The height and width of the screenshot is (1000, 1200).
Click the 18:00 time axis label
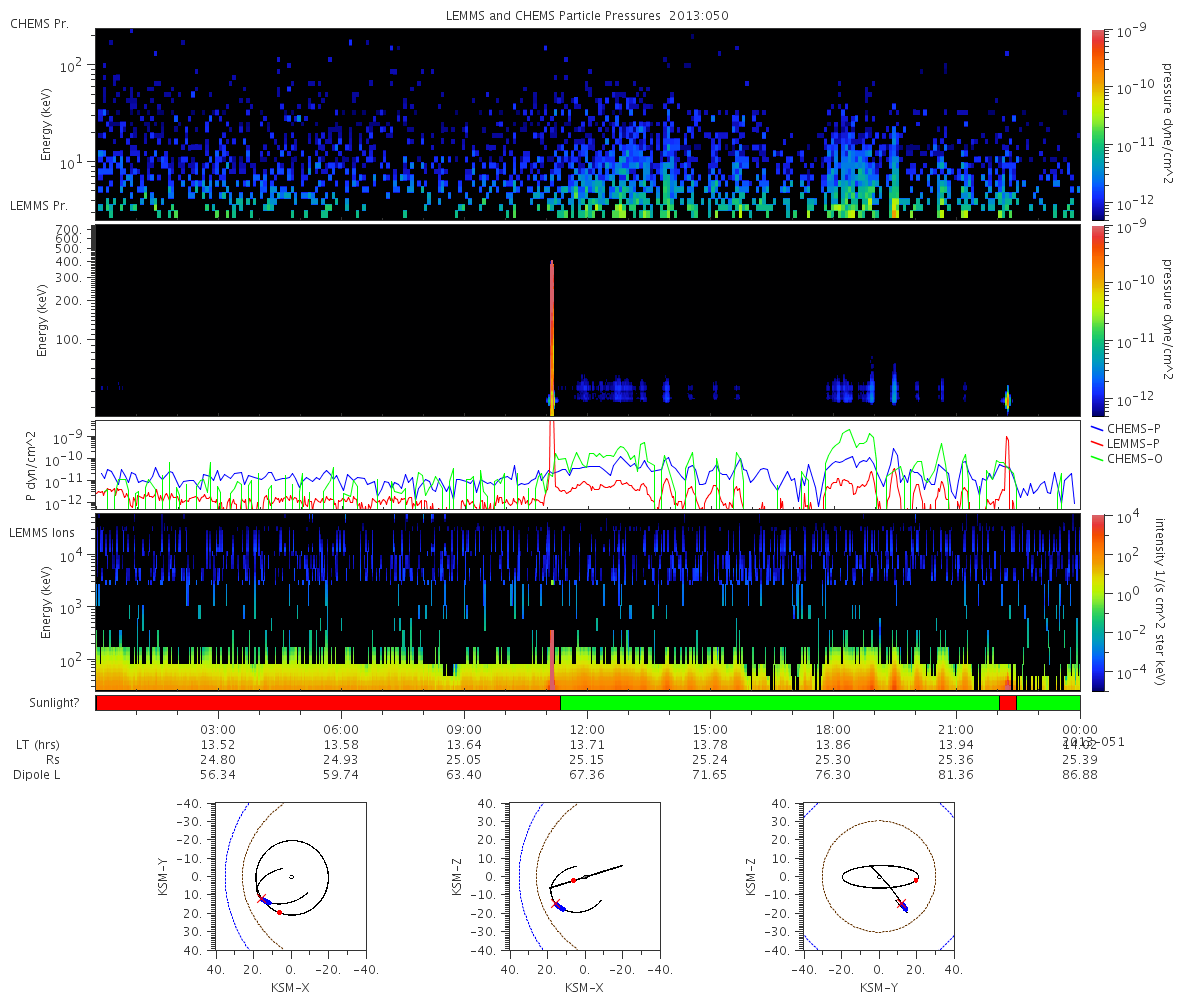click(833, 729)
